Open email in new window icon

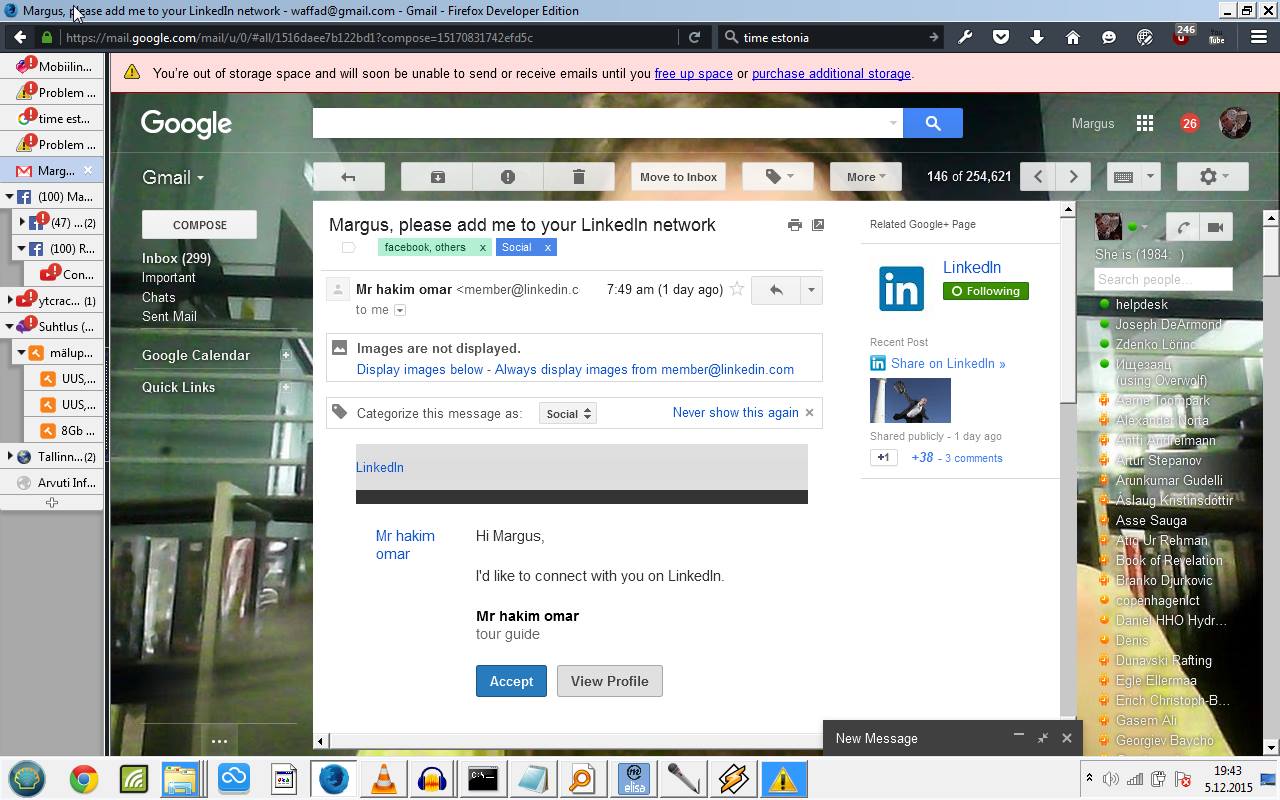tap(818, 225)
